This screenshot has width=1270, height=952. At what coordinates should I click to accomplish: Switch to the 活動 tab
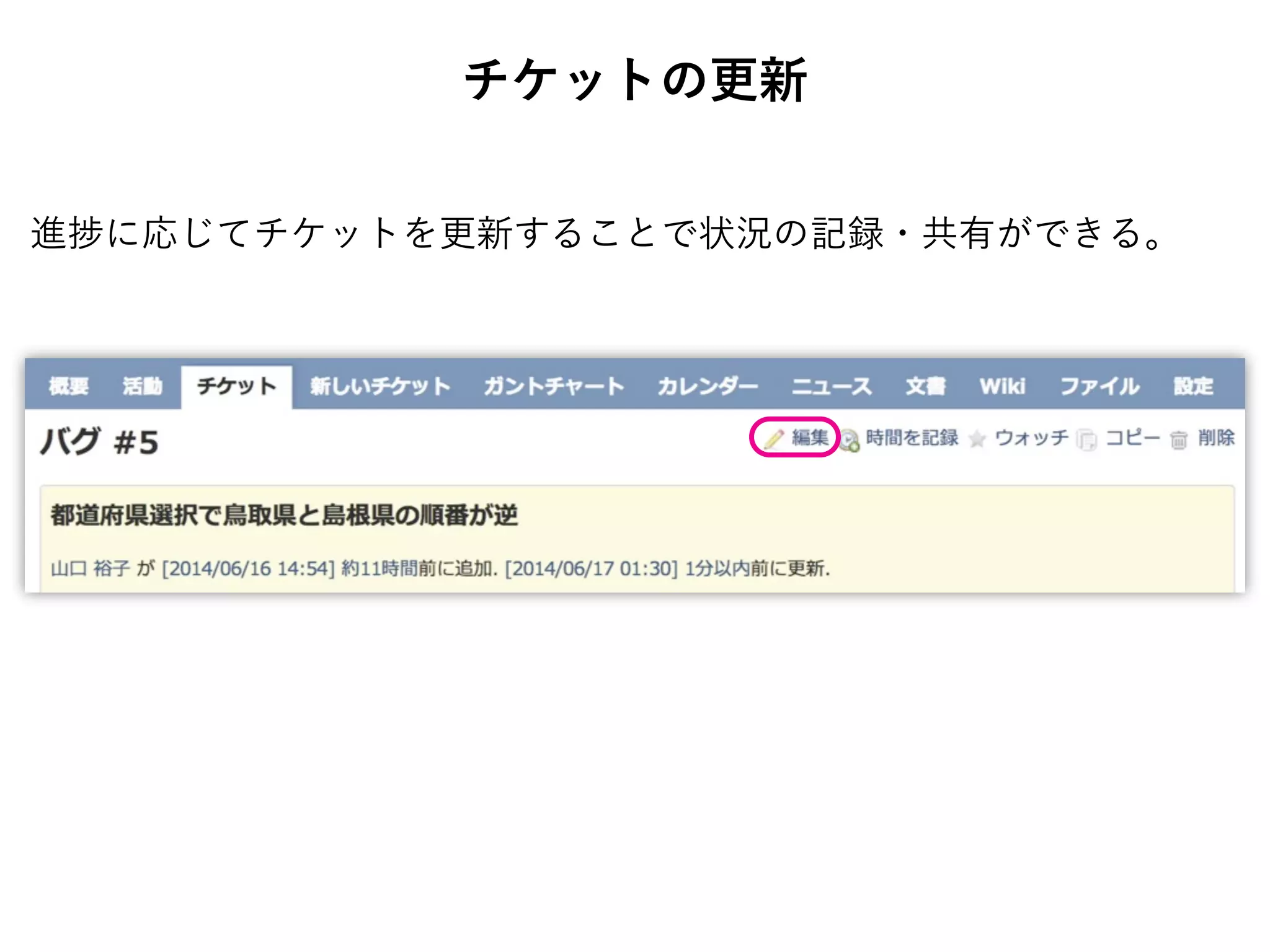[143, 387]
